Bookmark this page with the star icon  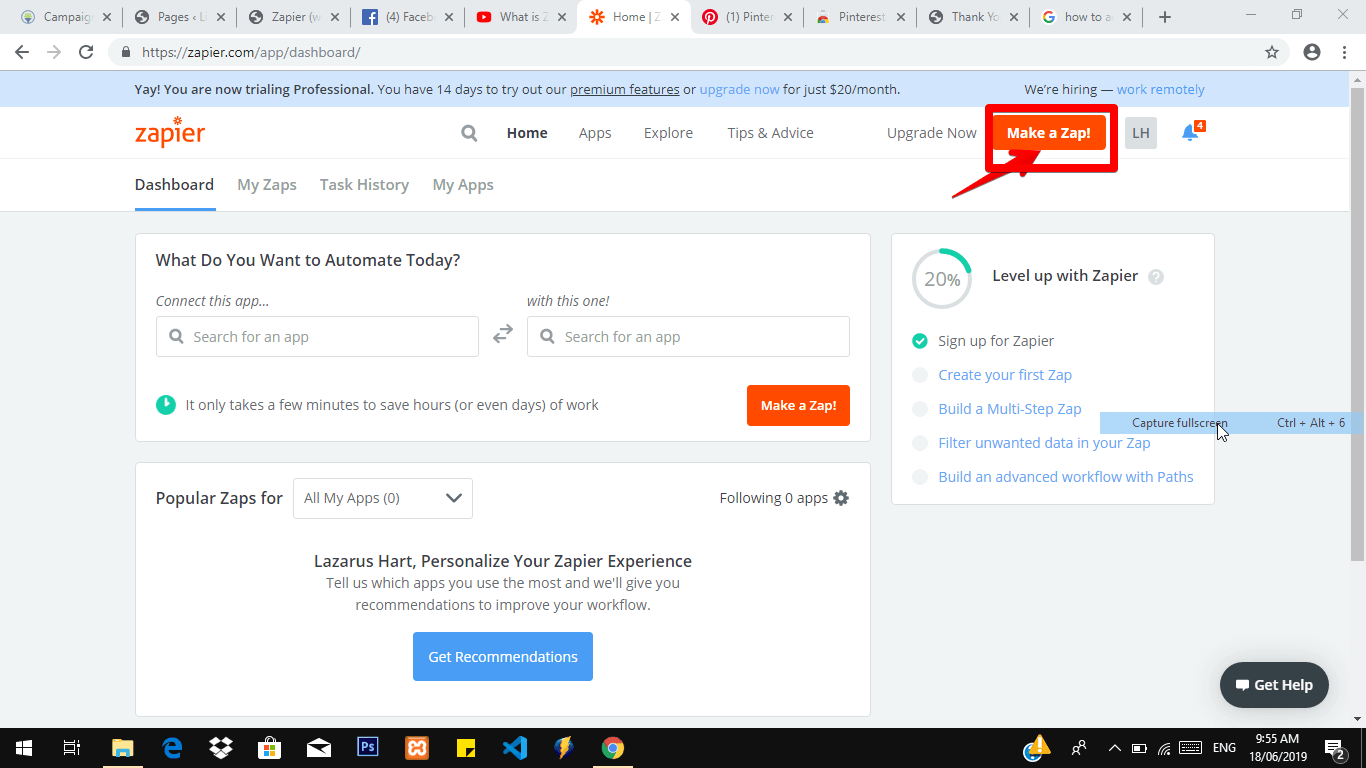point(1272,52)
